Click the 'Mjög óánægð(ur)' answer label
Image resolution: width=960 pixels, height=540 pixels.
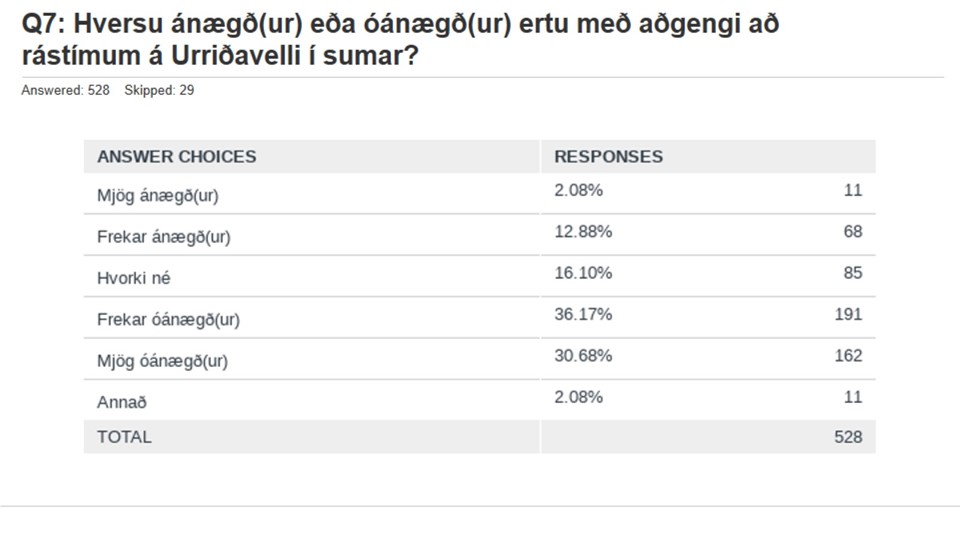pyautogui.click(x=162, y=361)
